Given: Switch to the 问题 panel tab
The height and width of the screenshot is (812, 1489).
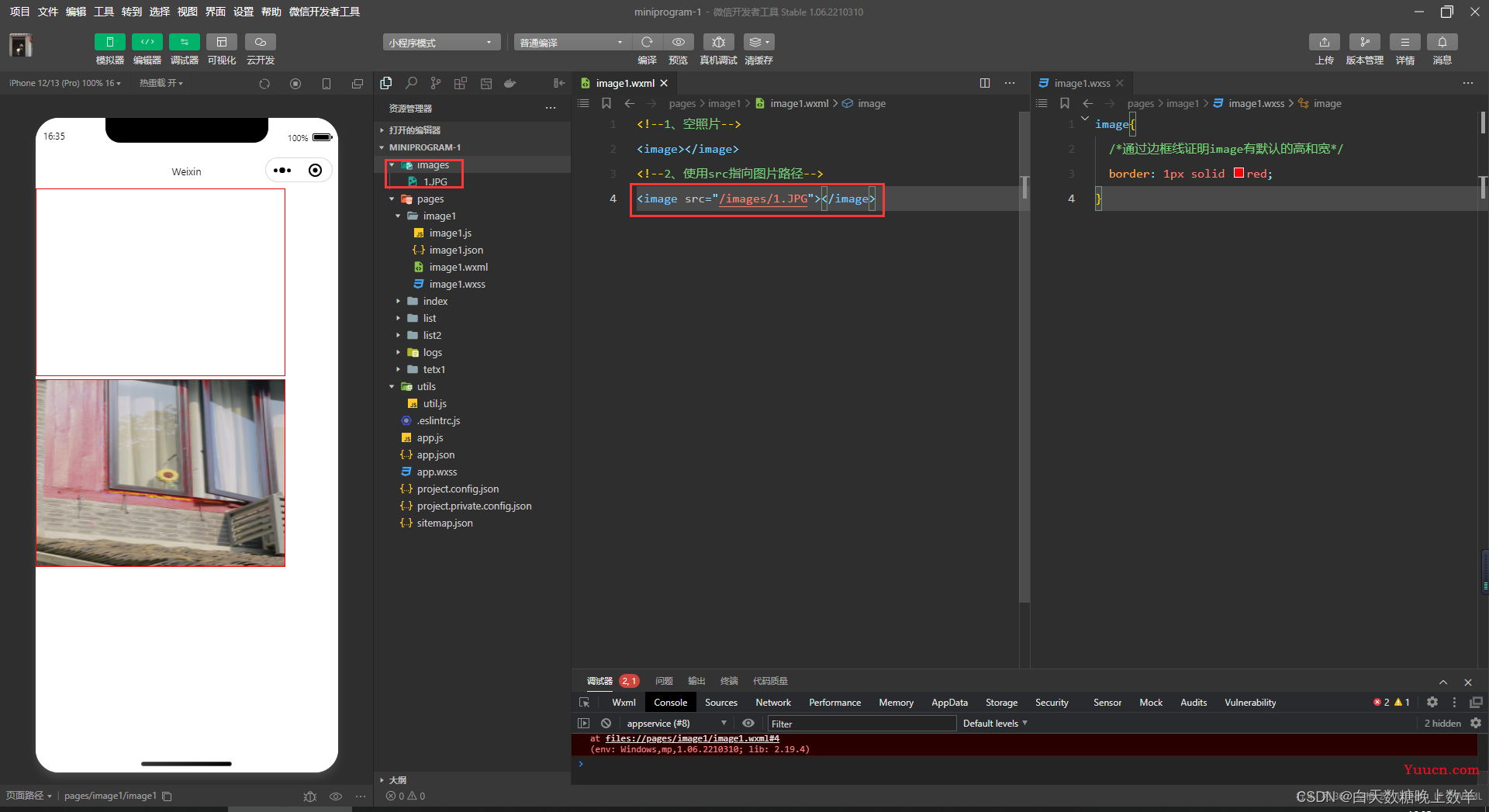Looking at the screenshot, I should coord(664,681).
